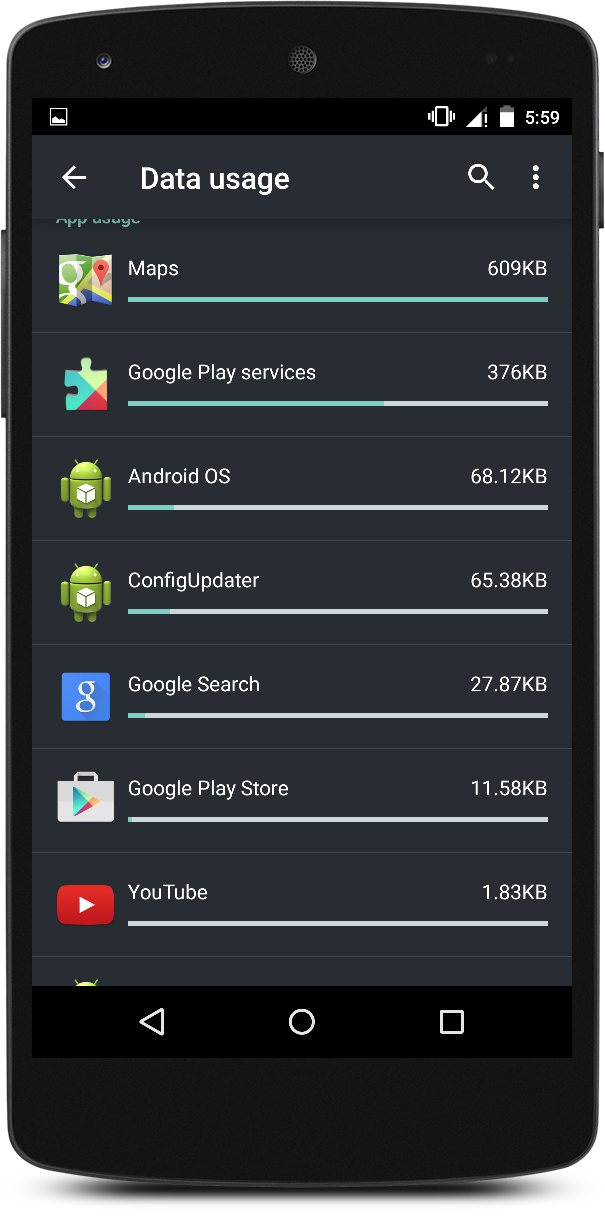The image size is (605, 1228).
Task: Click the Google Play services usage bar
Action: [x=337, y=403]
